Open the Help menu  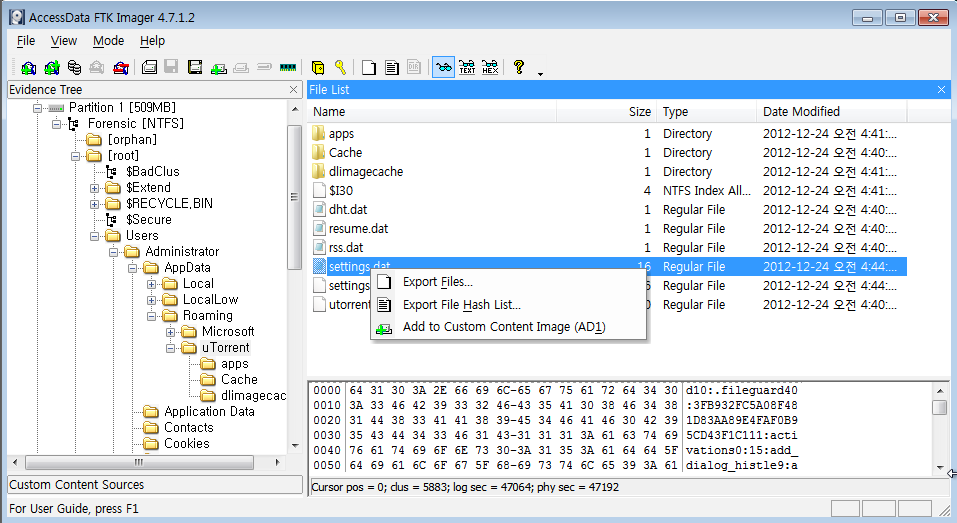click(152, 41)
